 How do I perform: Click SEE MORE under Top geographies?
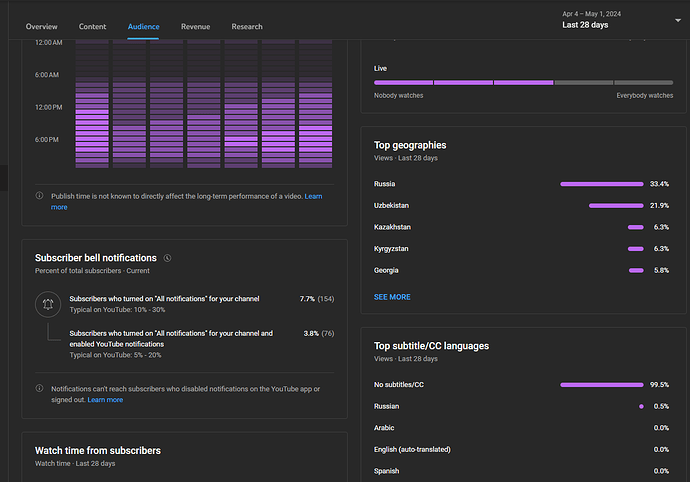tap(392, 297)
